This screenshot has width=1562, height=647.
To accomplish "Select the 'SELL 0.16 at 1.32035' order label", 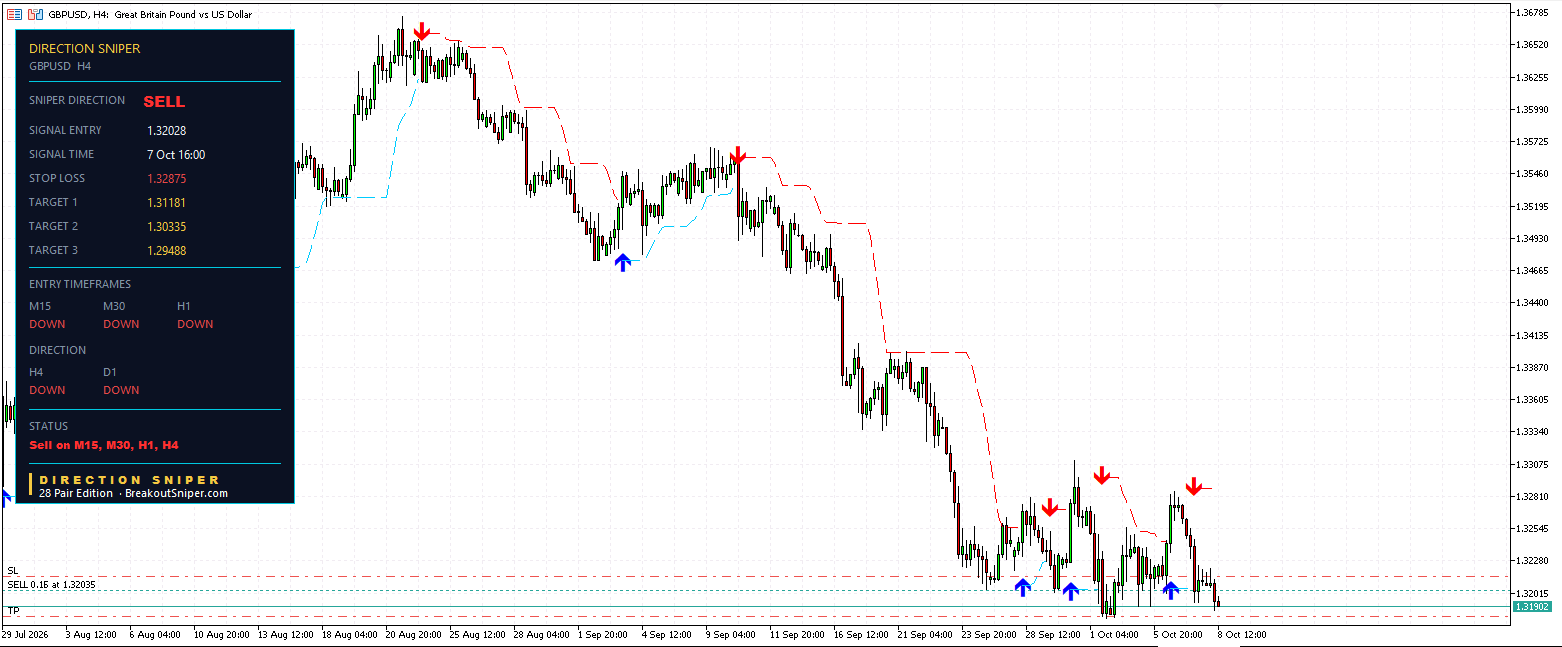I will 51,584.
